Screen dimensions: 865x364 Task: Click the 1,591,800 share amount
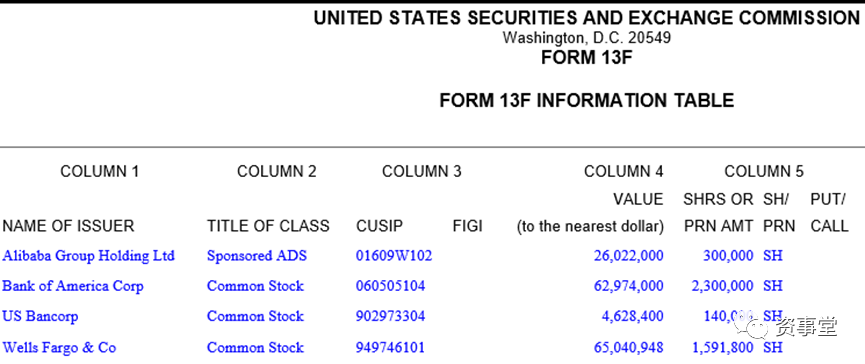pos(722,348)
